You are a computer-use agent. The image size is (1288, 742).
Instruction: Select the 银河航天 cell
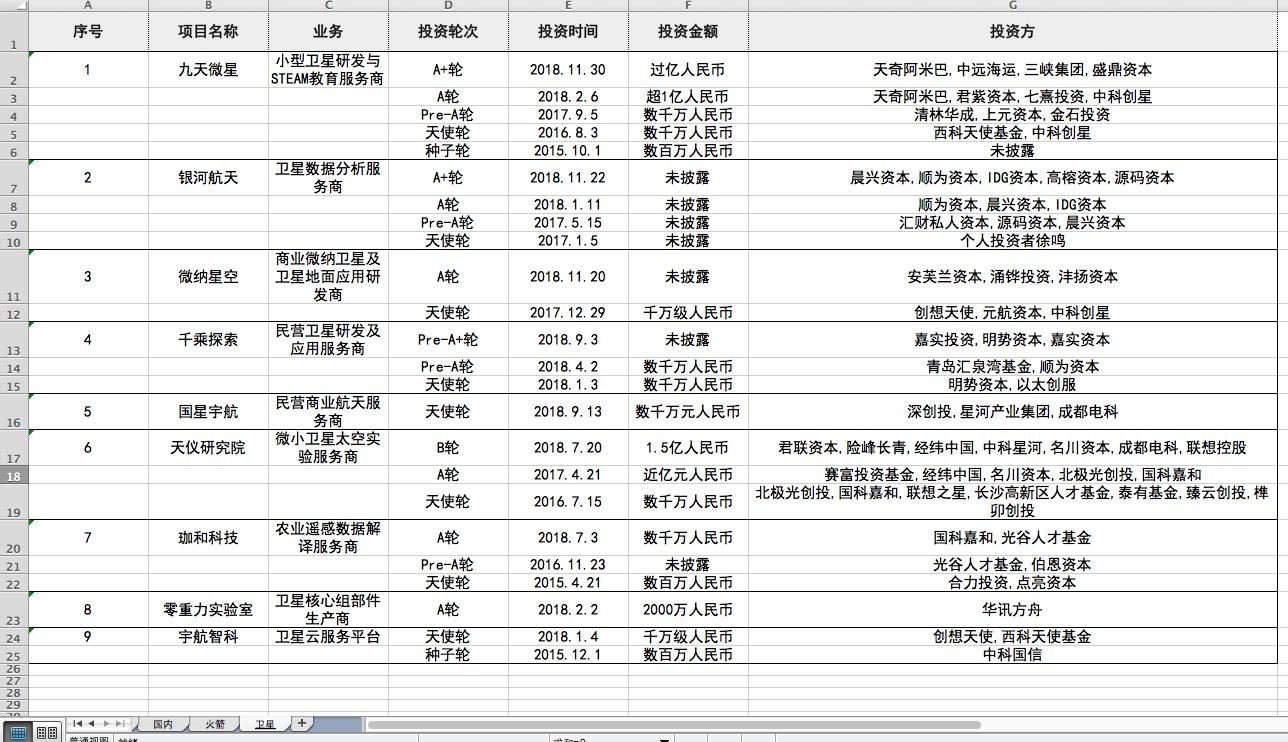pyautogui.click(x=208, y=178)
